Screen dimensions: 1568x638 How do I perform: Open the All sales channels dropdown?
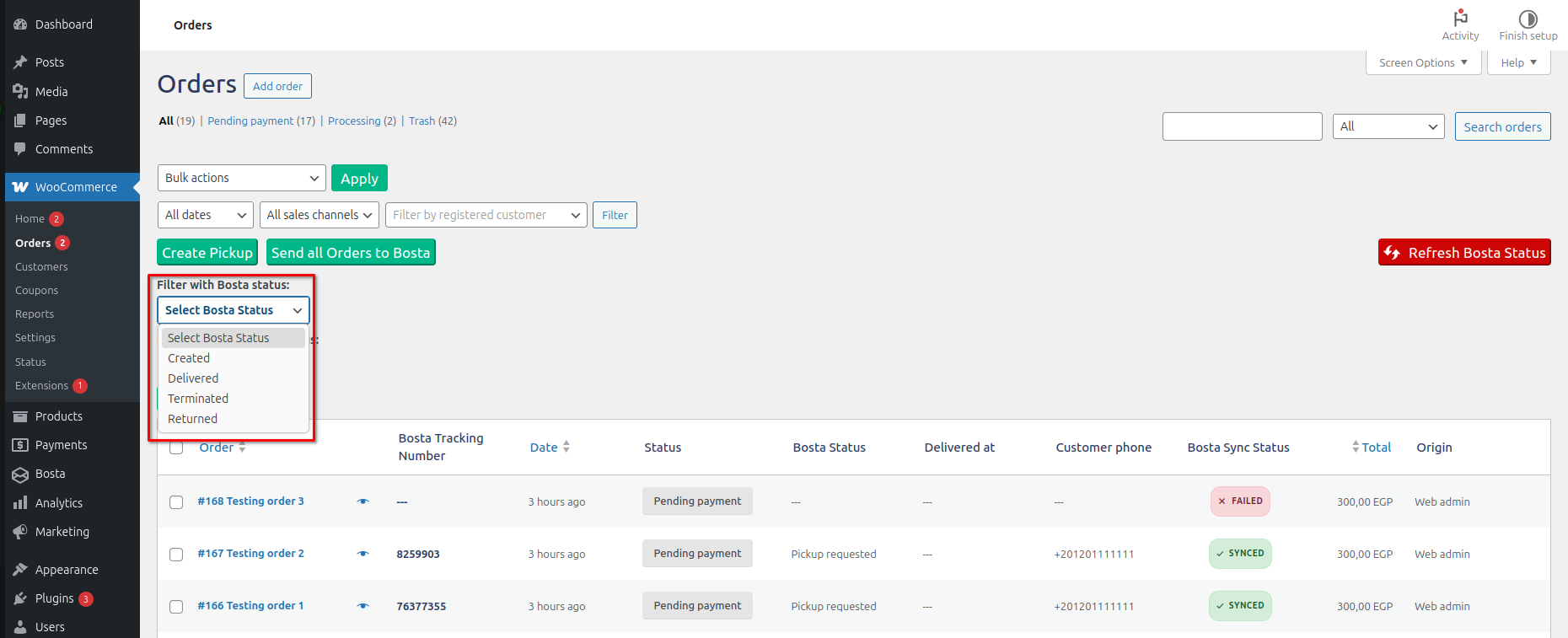pos(320,215)
